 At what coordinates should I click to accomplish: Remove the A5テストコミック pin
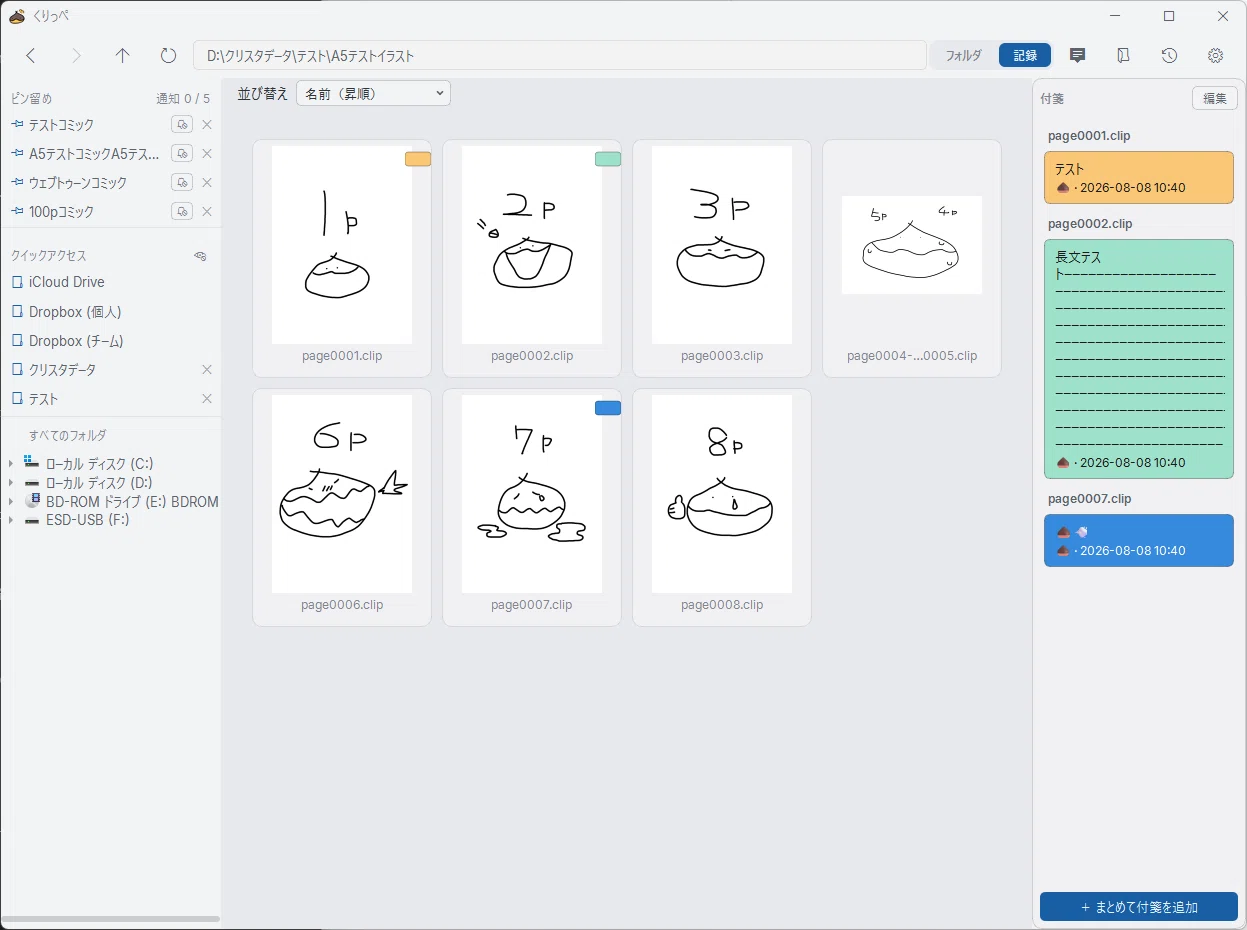pyautogui.click(x=207, y=154)
